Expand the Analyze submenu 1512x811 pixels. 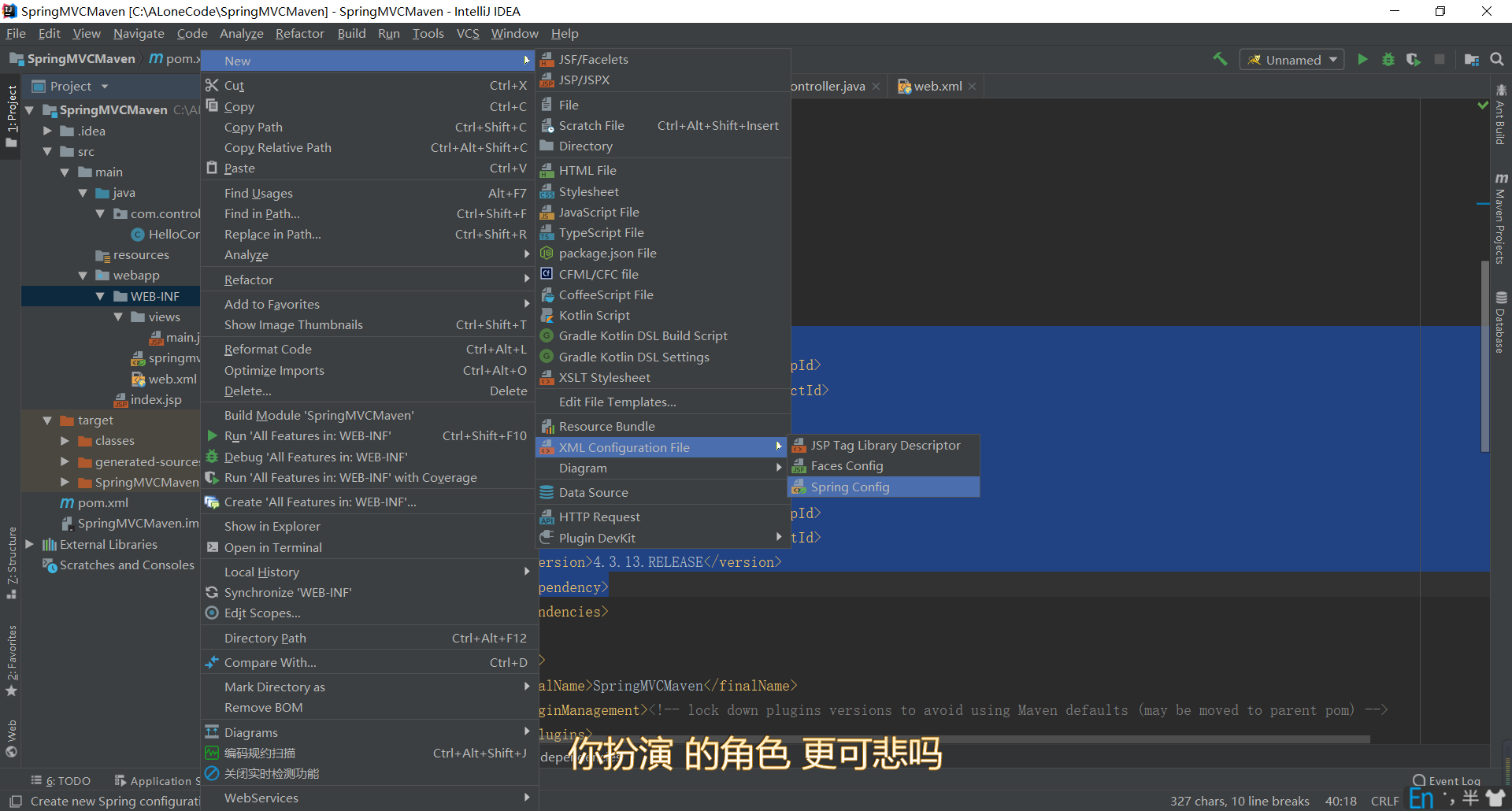(x=368, y=254)
